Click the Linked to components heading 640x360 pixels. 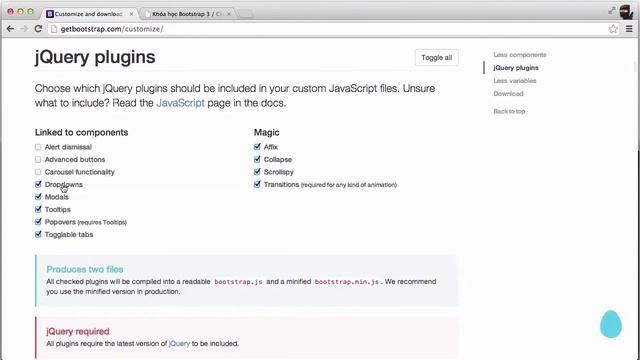(x=81, y=132)
